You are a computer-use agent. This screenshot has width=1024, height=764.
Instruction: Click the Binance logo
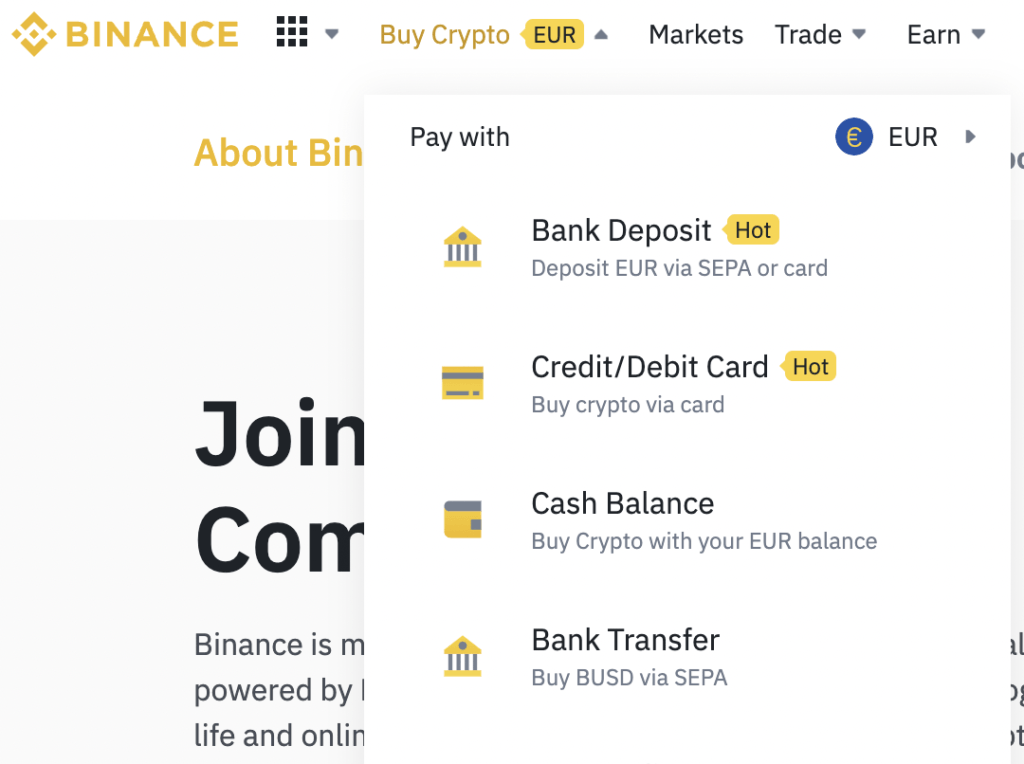[x=125, y=34]
